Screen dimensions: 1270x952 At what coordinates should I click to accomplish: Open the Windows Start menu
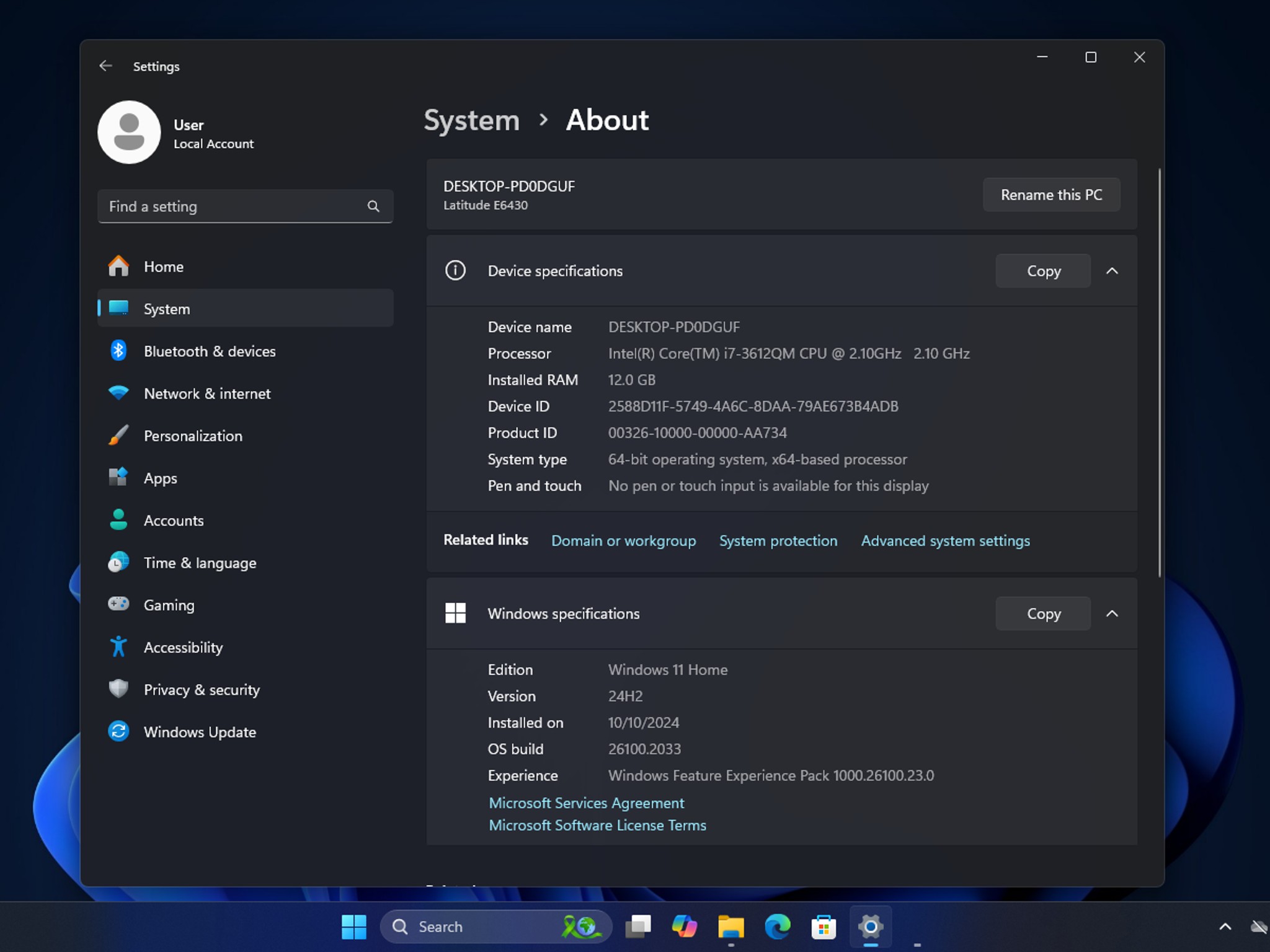pyautogui.click(x=354, y=927)
